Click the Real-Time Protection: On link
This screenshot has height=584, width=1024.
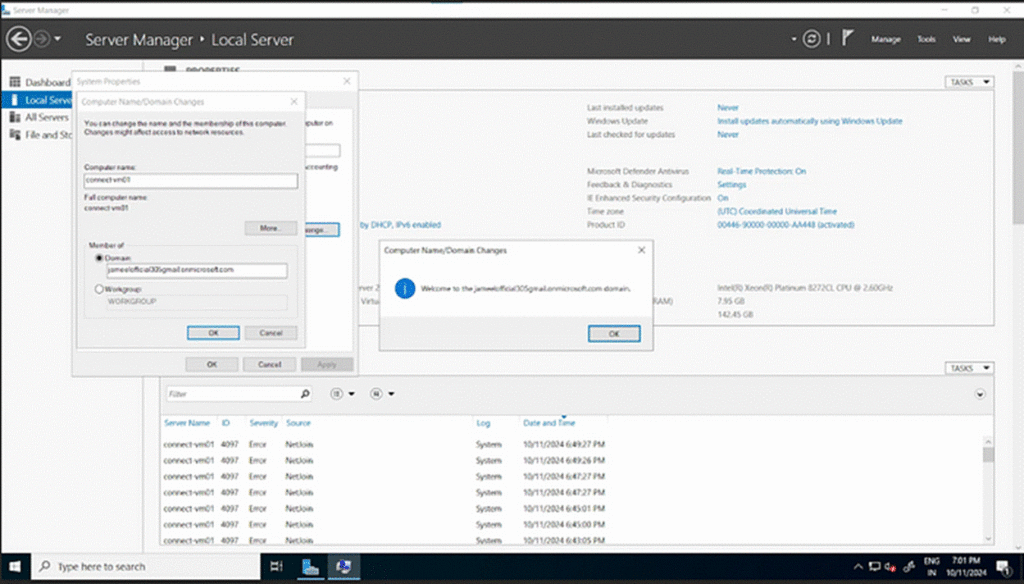tap(761, 171)
